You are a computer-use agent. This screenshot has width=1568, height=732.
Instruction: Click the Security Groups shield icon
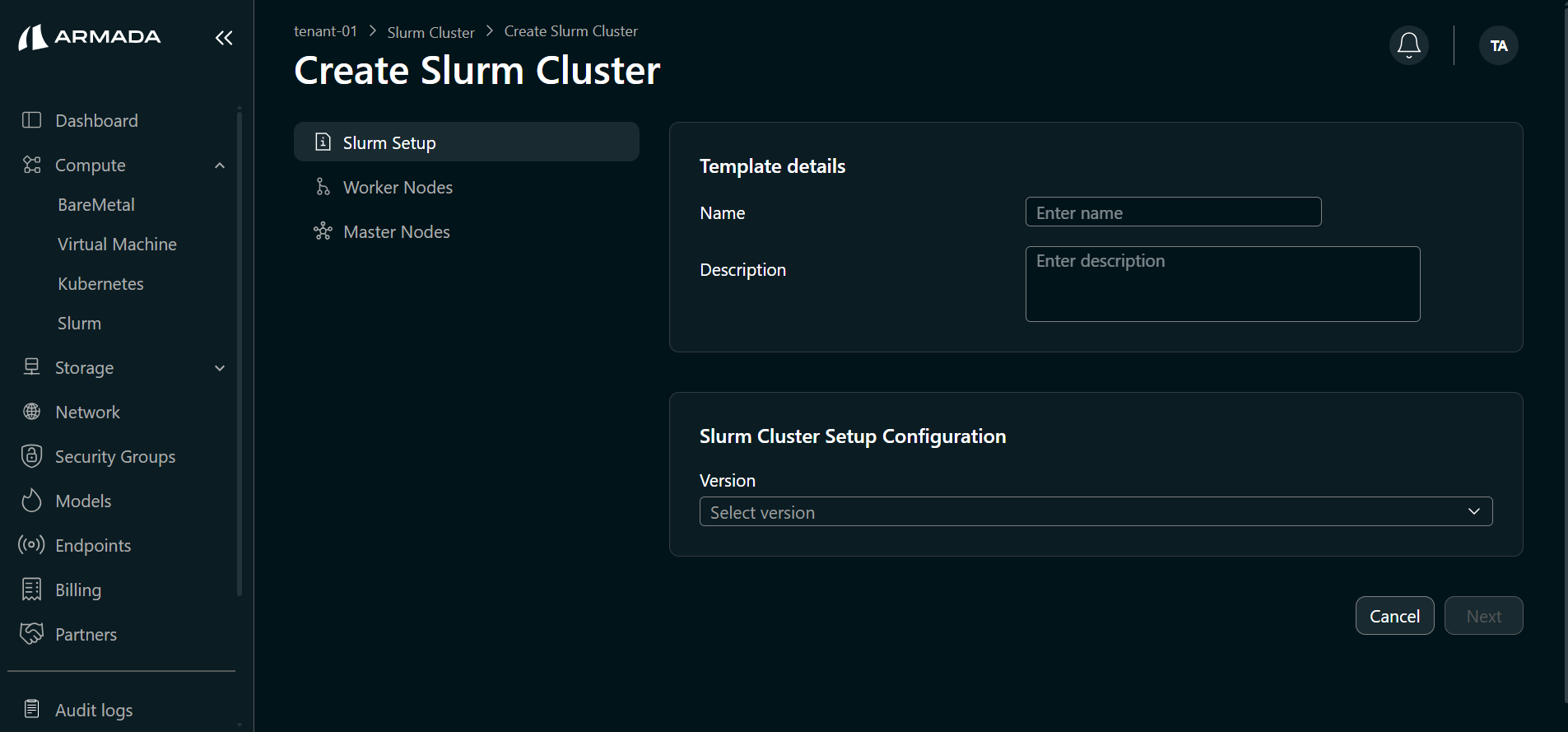pyautogui.click(x=31, y=456)
